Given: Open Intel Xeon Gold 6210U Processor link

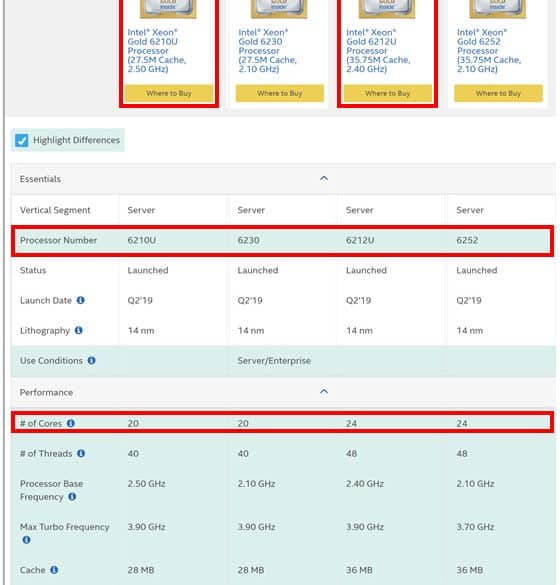Looking at the screenshot, I should [157, 51].
